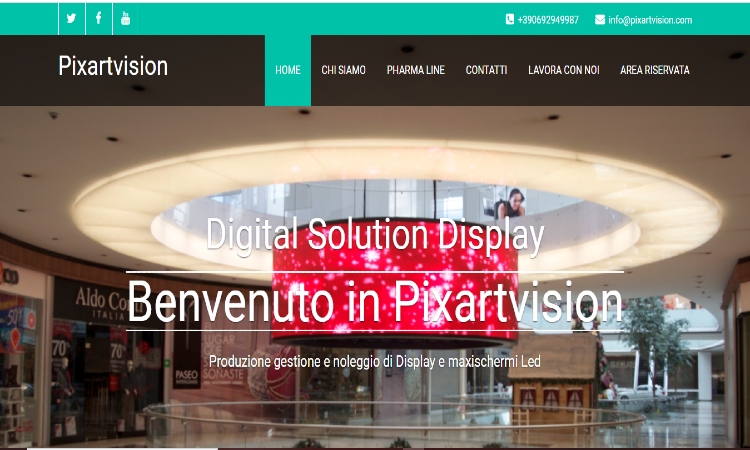This screenshot has height=450, width=750.
Task: Open the Facebook social icon
Action: click(98, 18)
